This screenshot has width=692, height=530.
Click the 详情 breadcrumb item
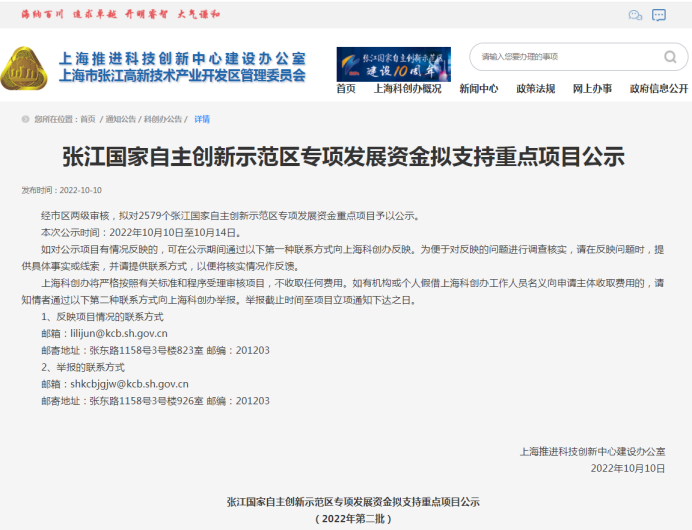(202, 119)
